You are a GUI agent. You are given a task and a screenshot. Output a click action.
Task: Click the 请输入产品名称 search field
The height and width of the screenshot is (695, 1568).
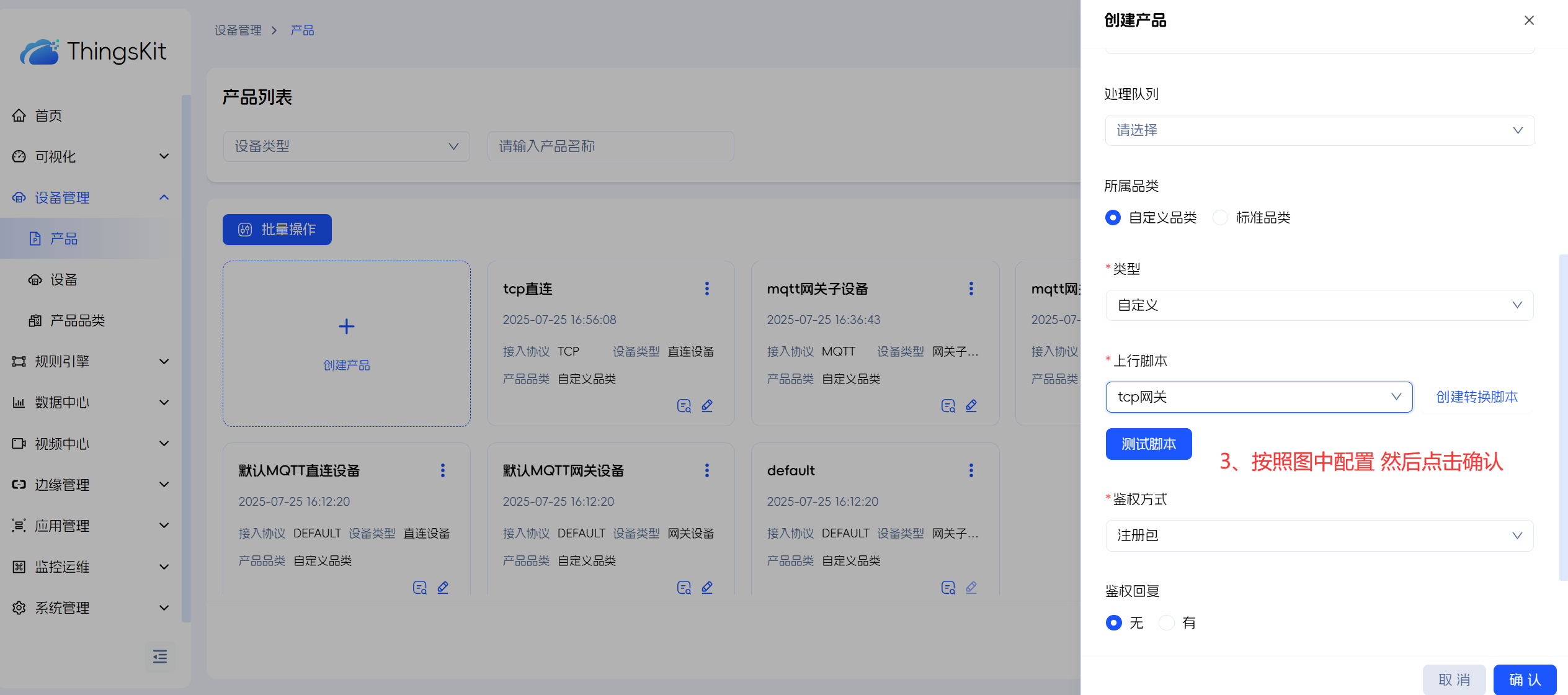[x=610, y=146]
